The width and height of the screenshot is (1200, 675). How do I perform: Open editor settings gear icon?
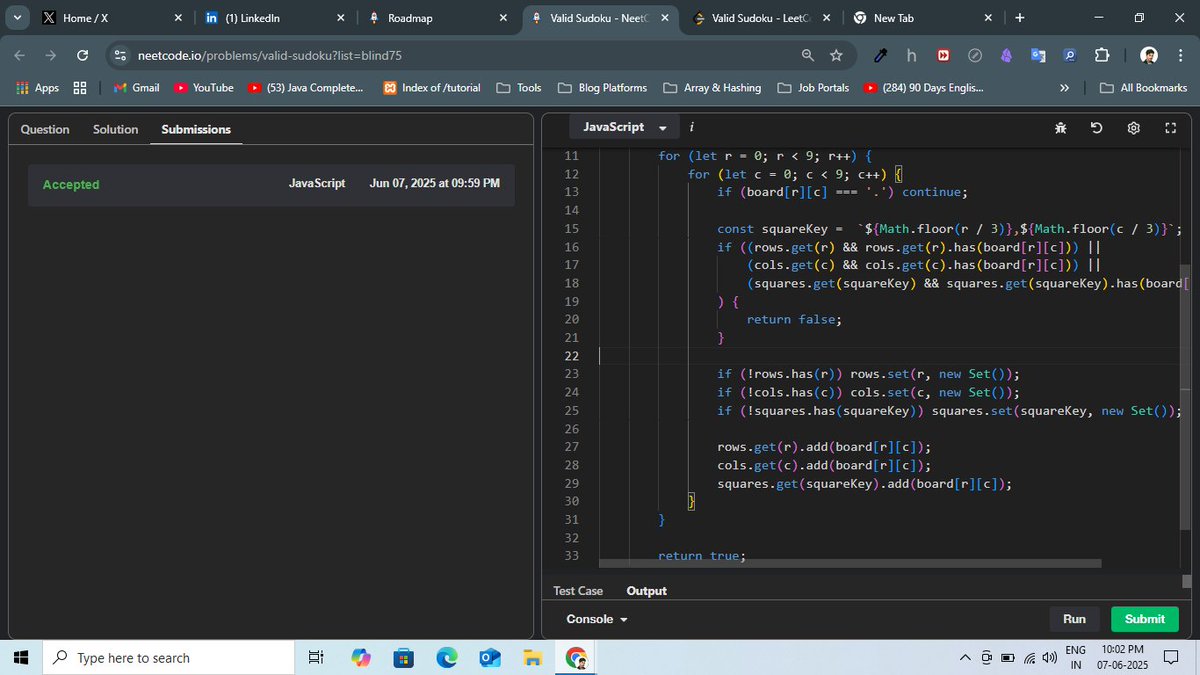click(x=1133, y=128)
